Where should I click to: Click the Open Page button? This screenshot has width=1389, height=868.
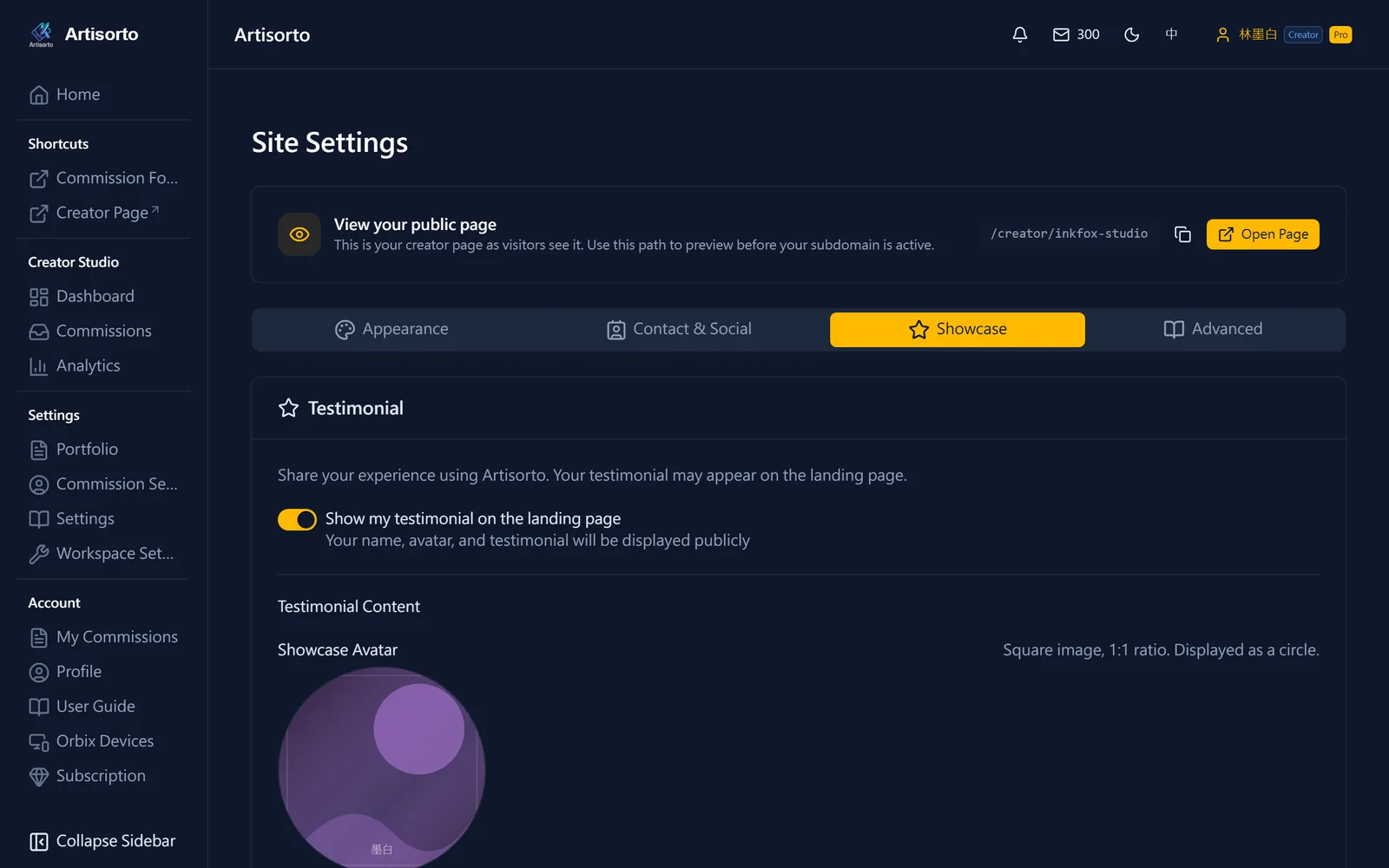1263,234
